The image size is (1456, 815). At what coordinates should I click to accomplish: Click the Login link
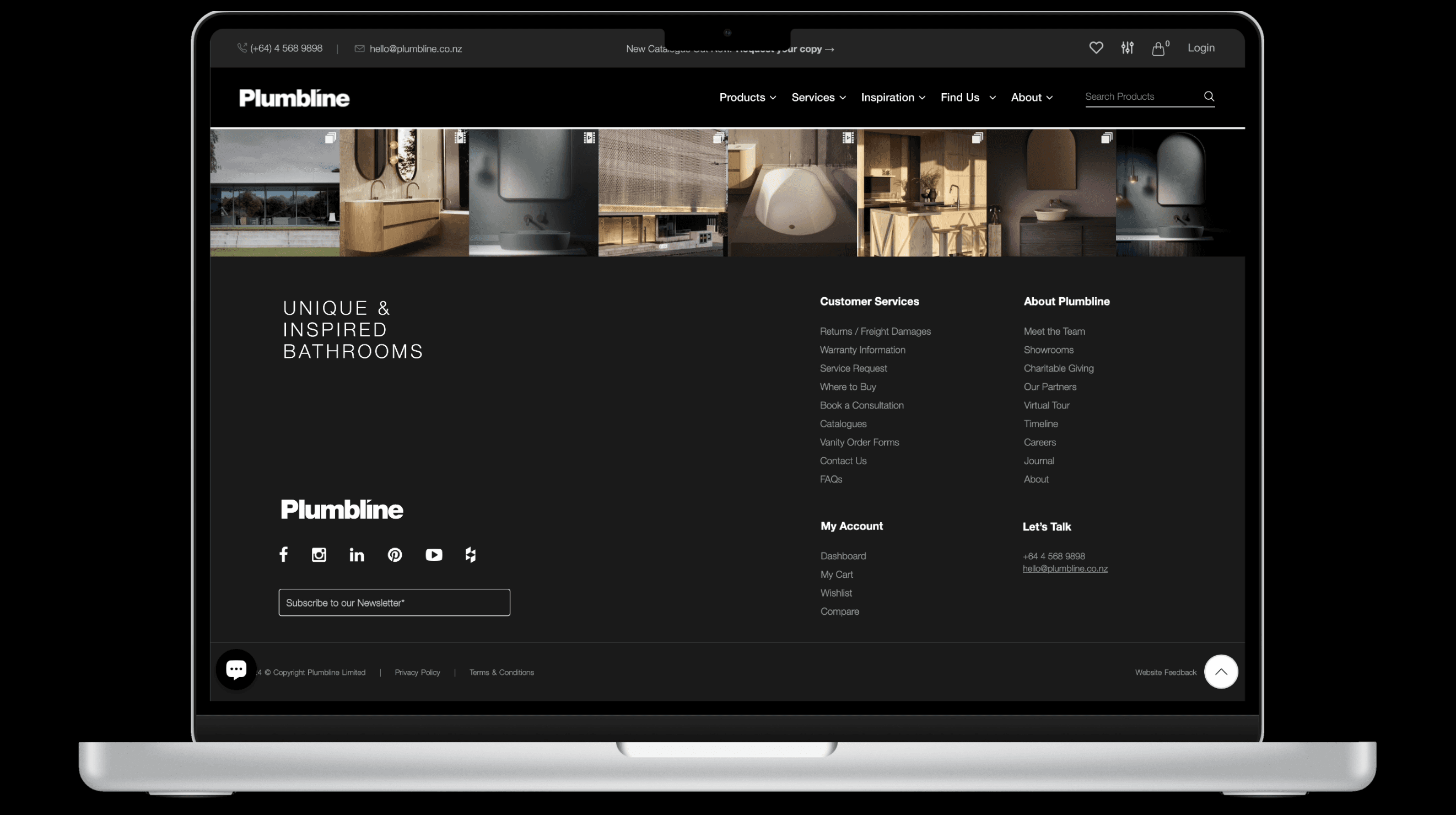coord(1200,48)
